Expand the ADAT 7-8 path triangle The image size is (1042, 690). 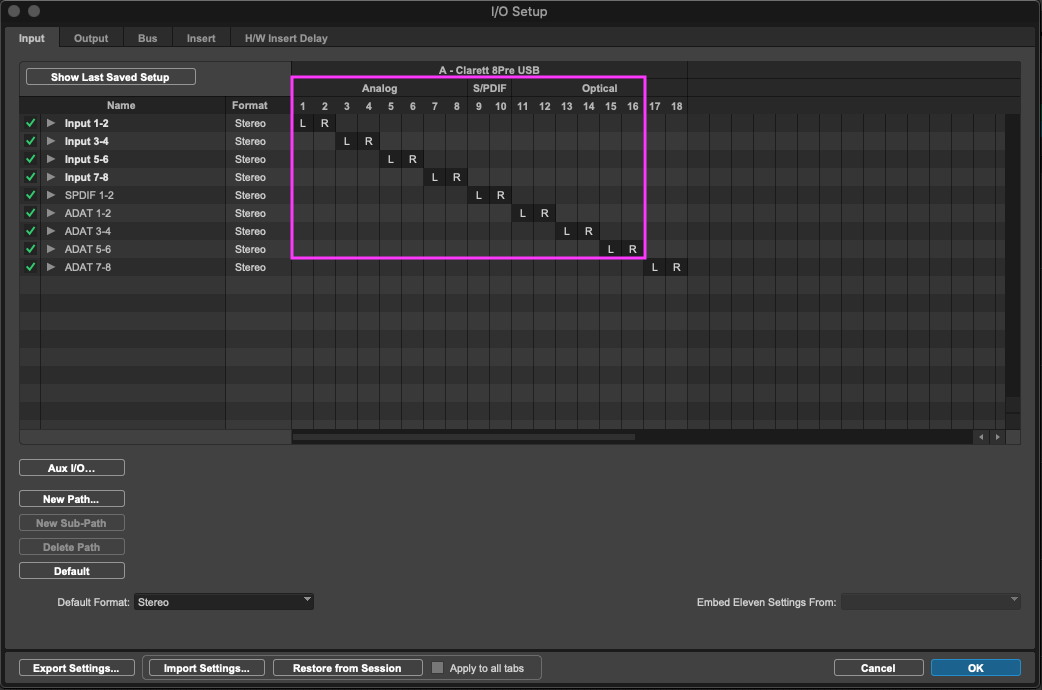[51, 267]
